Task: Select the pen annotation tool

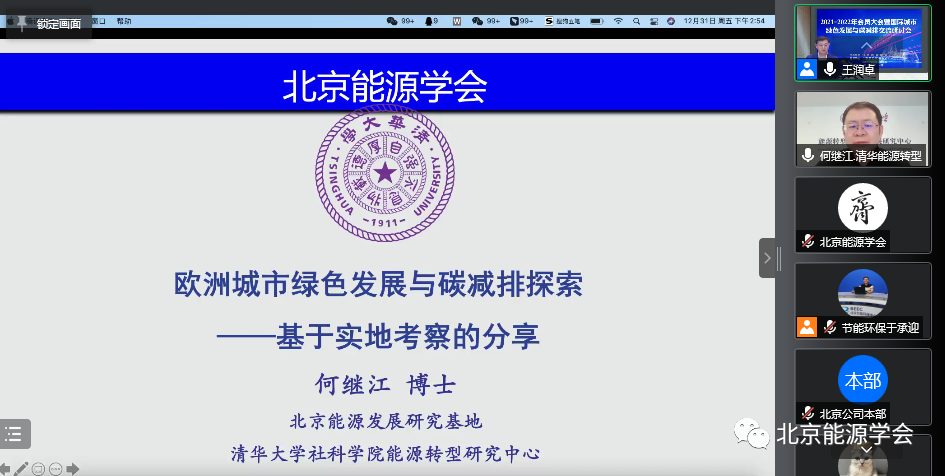Action: coord(21,469)
